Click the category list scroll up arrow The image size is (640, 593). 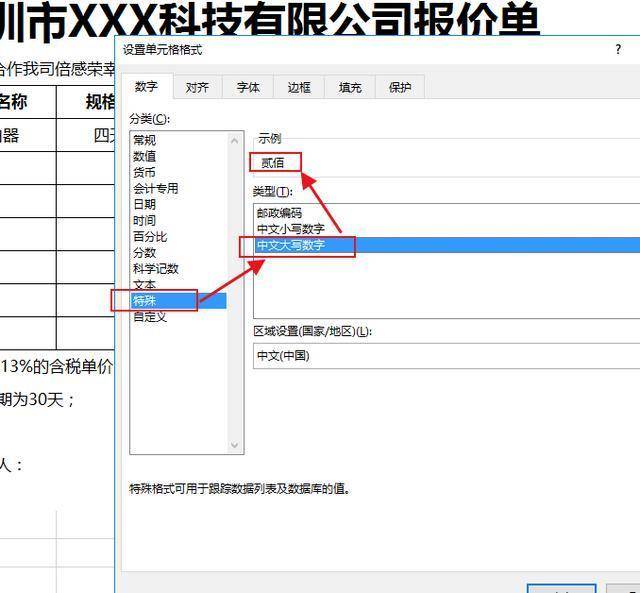pos(234,141)
